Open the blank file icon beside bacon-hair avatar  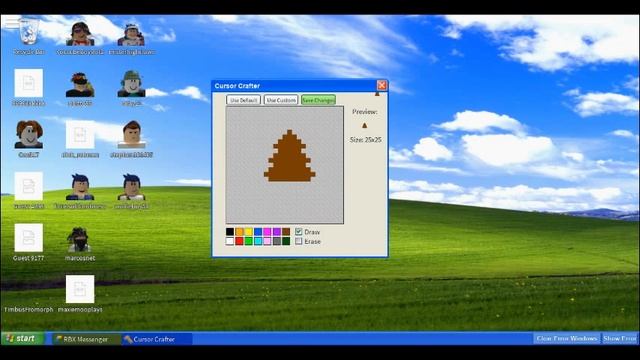tap(80, 135)
